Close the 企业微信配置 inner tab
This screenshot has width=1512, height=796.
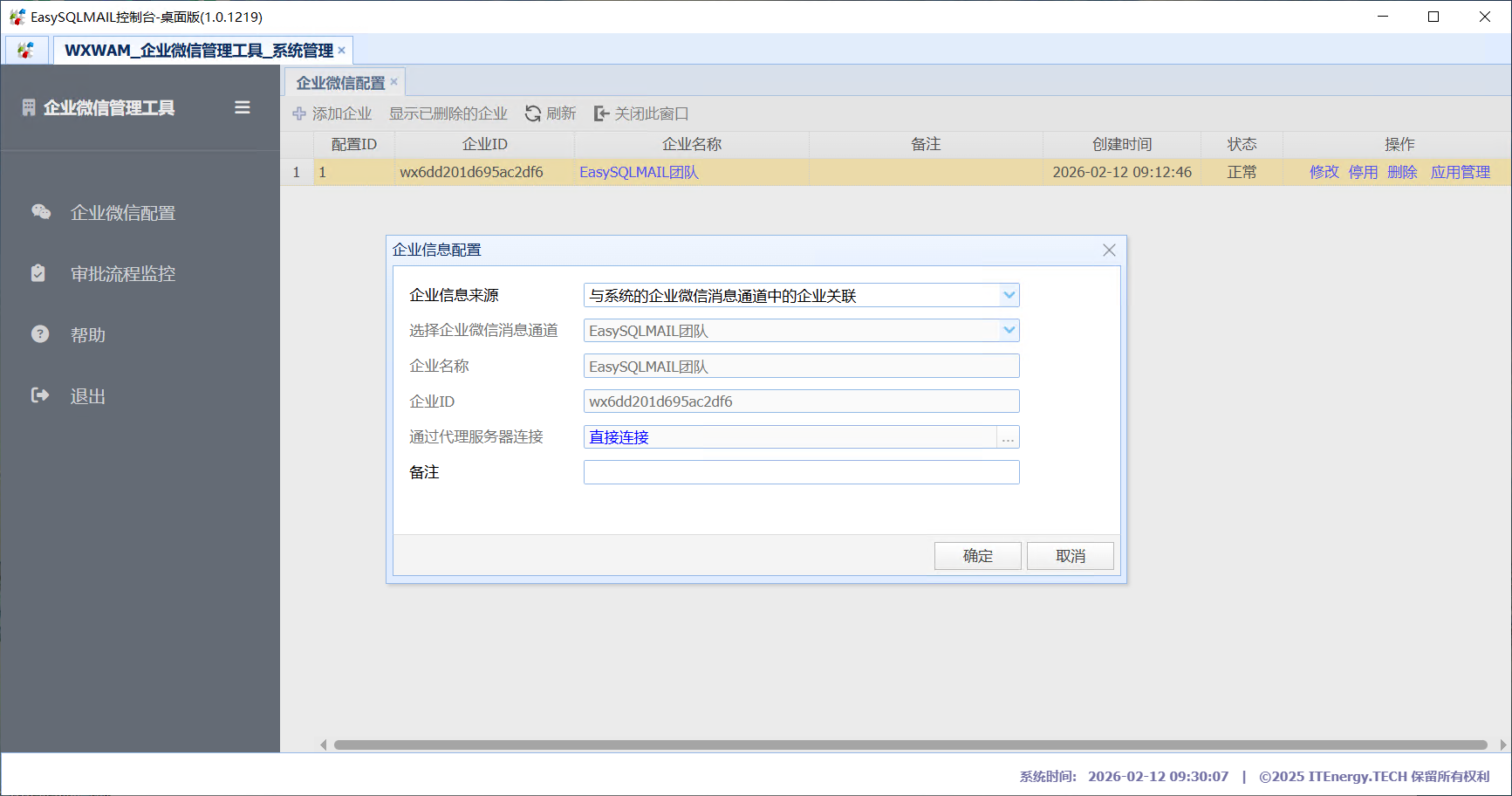pyautogui.click(x=394, y=82)
